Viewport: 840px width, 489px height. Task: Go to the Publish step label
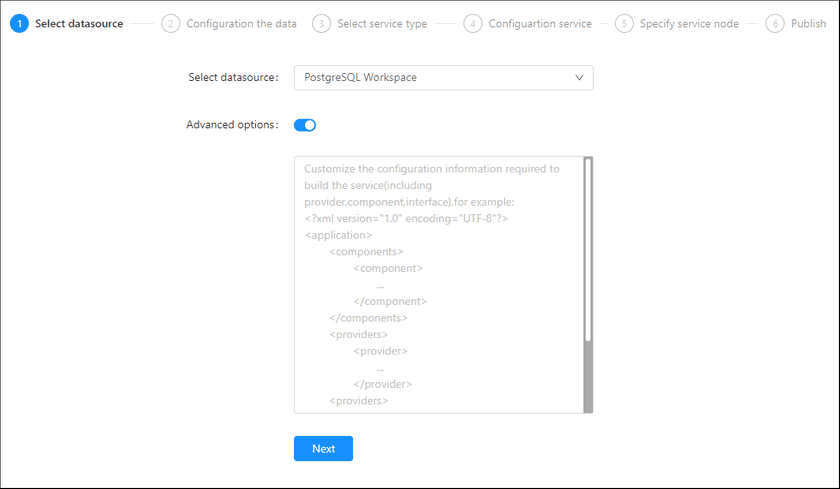tap(808, 24)
